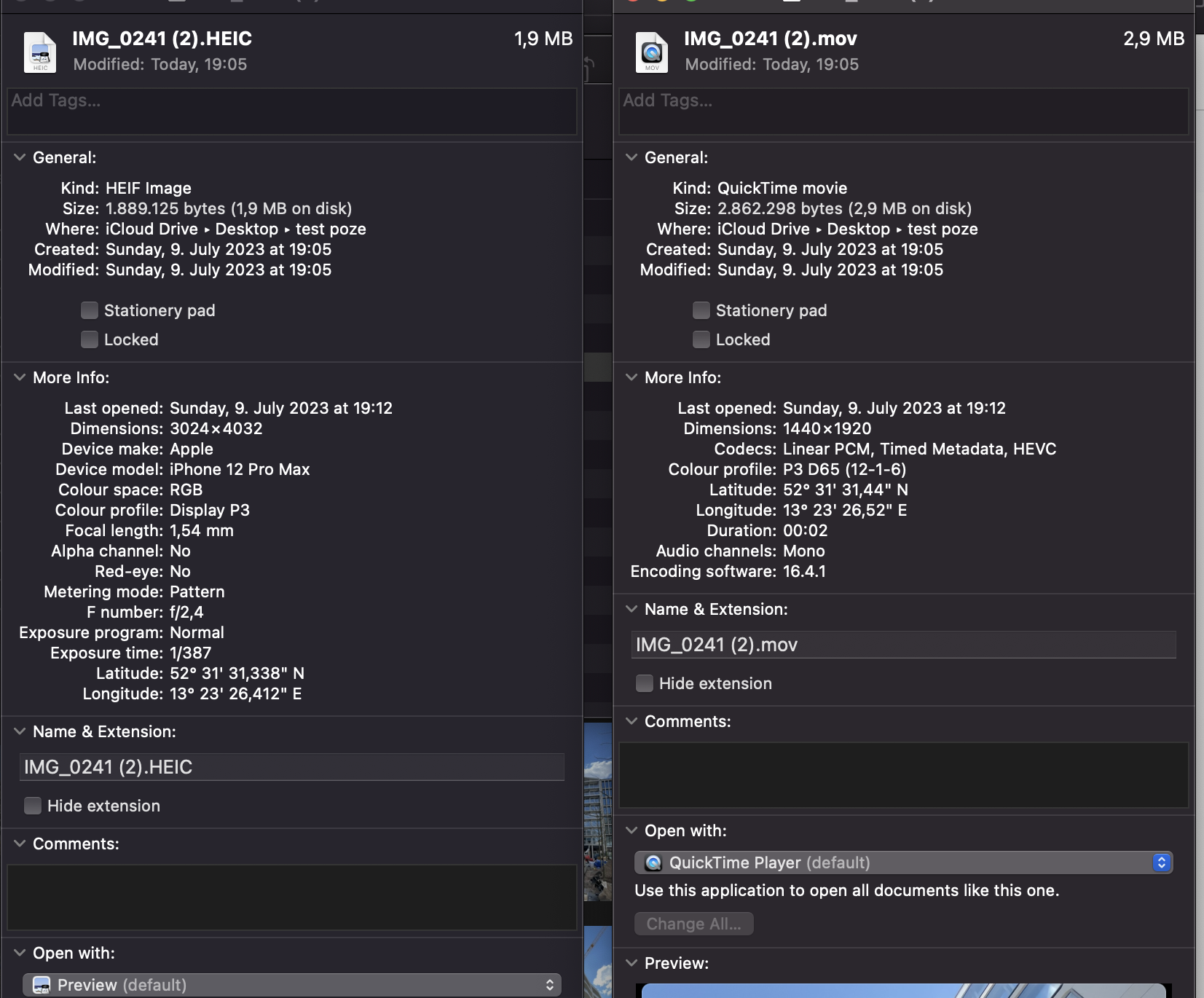
Task: Click the Exposure time value 1/387
Action: coord(191,653)
